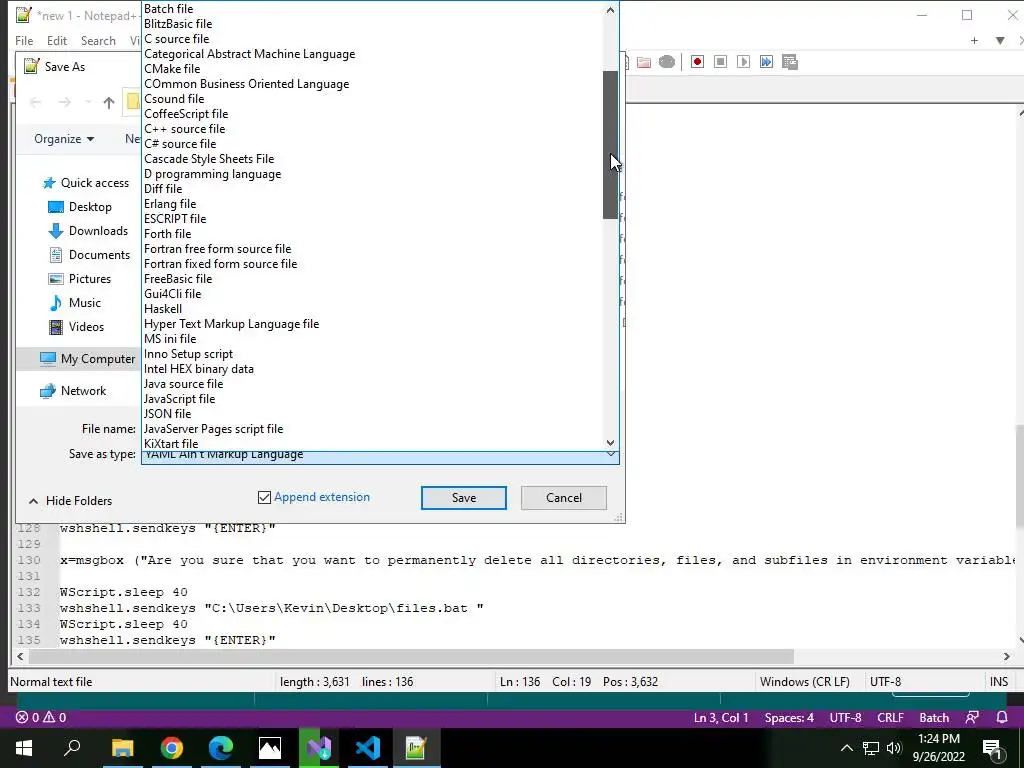The image size is (1024, 768).
Task: Start macro recording with the red record icon
Action: click(x=697, y=62)
